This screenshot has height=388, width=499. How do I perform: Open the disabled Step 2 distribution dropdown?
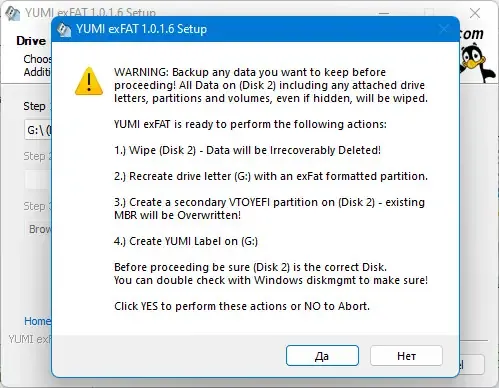tap(38, 180)
